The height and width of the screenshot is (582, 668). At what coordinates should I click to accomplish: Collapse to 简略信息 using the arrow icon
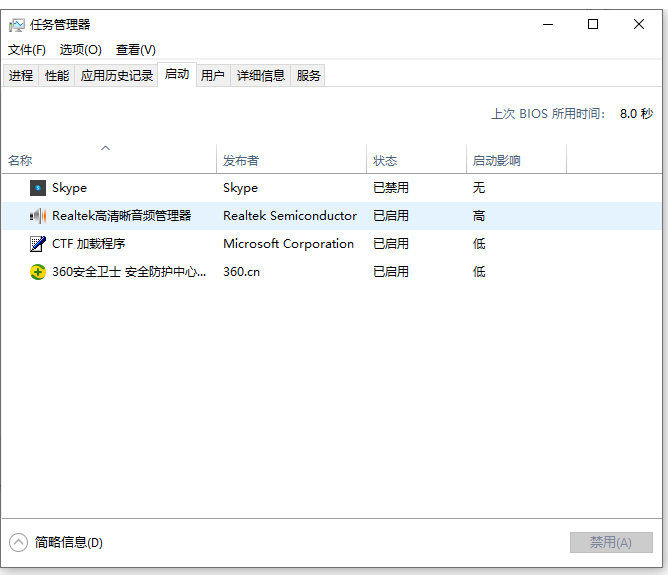pyautogui.click(x=19, y=542)
